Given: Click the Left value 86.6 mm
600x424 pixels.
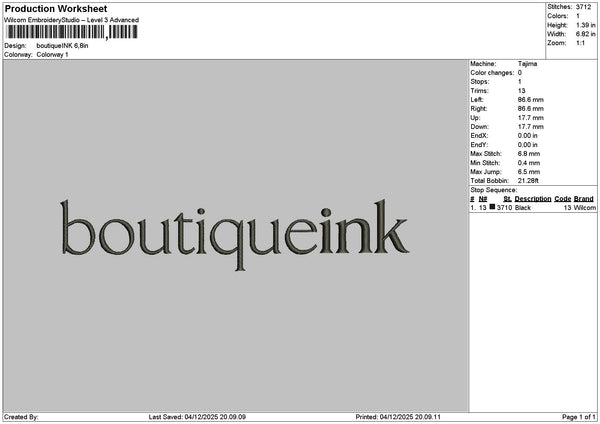Looking at the screenshot, I should [530, 100].
